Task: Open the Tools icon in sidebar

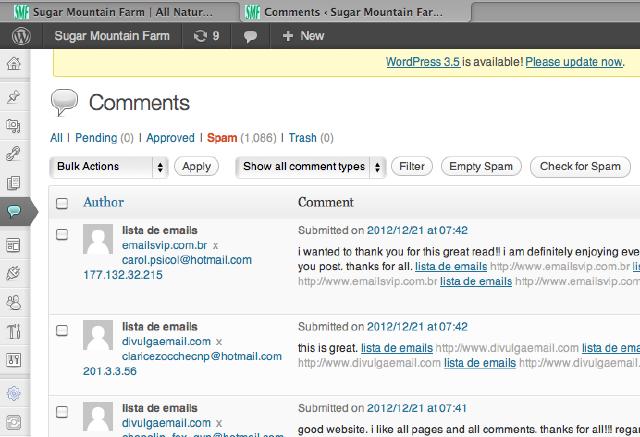Action: point(14,331)
